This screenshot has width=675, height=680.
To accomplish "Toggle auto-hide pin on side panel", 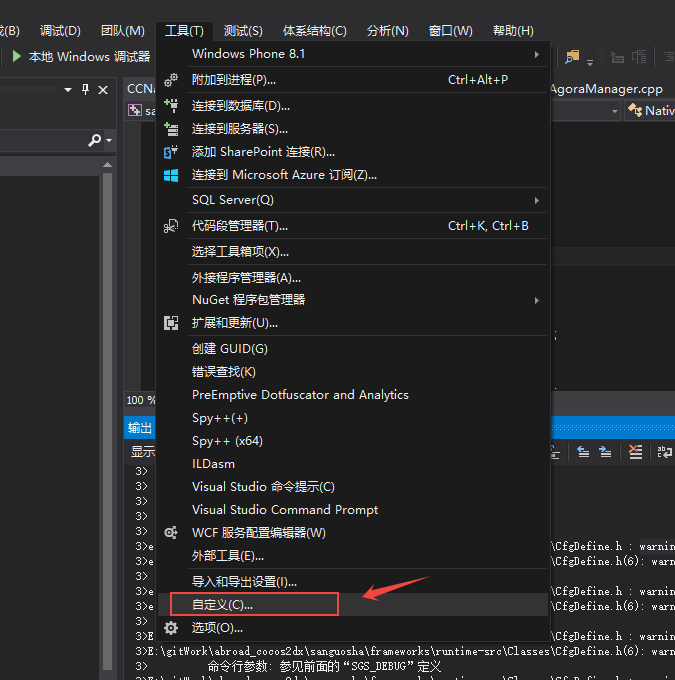I will coord(85,90).
